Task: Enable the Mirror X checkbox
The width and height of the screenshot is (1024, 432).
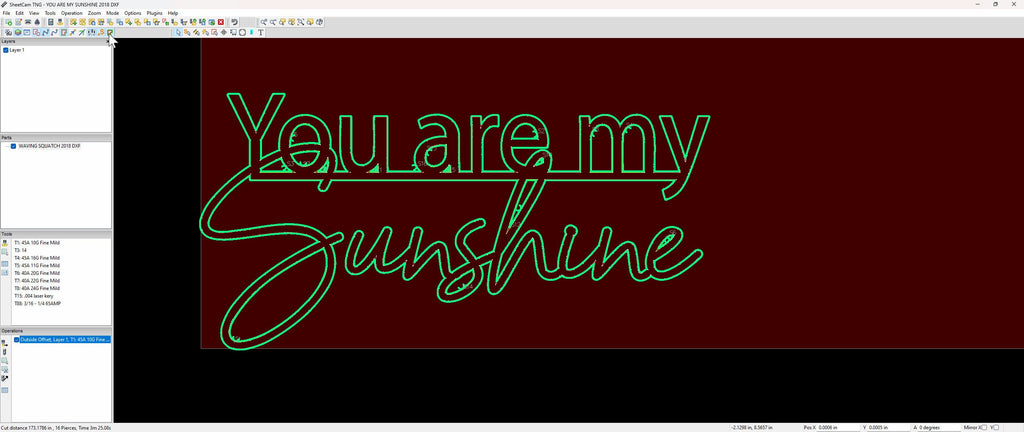Action: 985,427
